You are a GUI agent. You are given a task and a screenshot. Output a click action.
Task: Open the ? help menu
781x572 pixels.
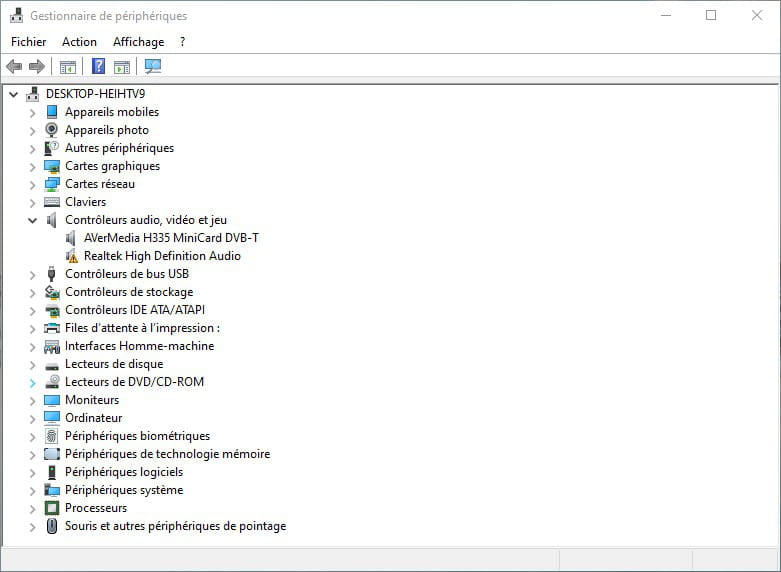pos(182,42)
